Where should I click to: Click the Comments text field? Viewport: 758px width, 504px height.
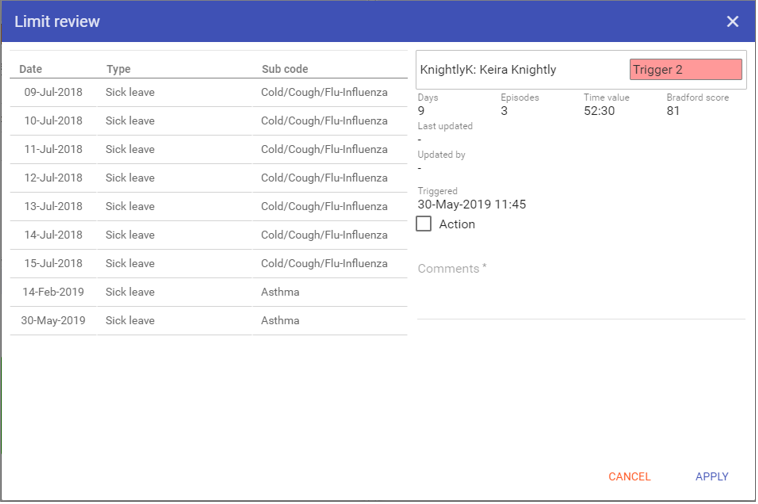[580, 294]
